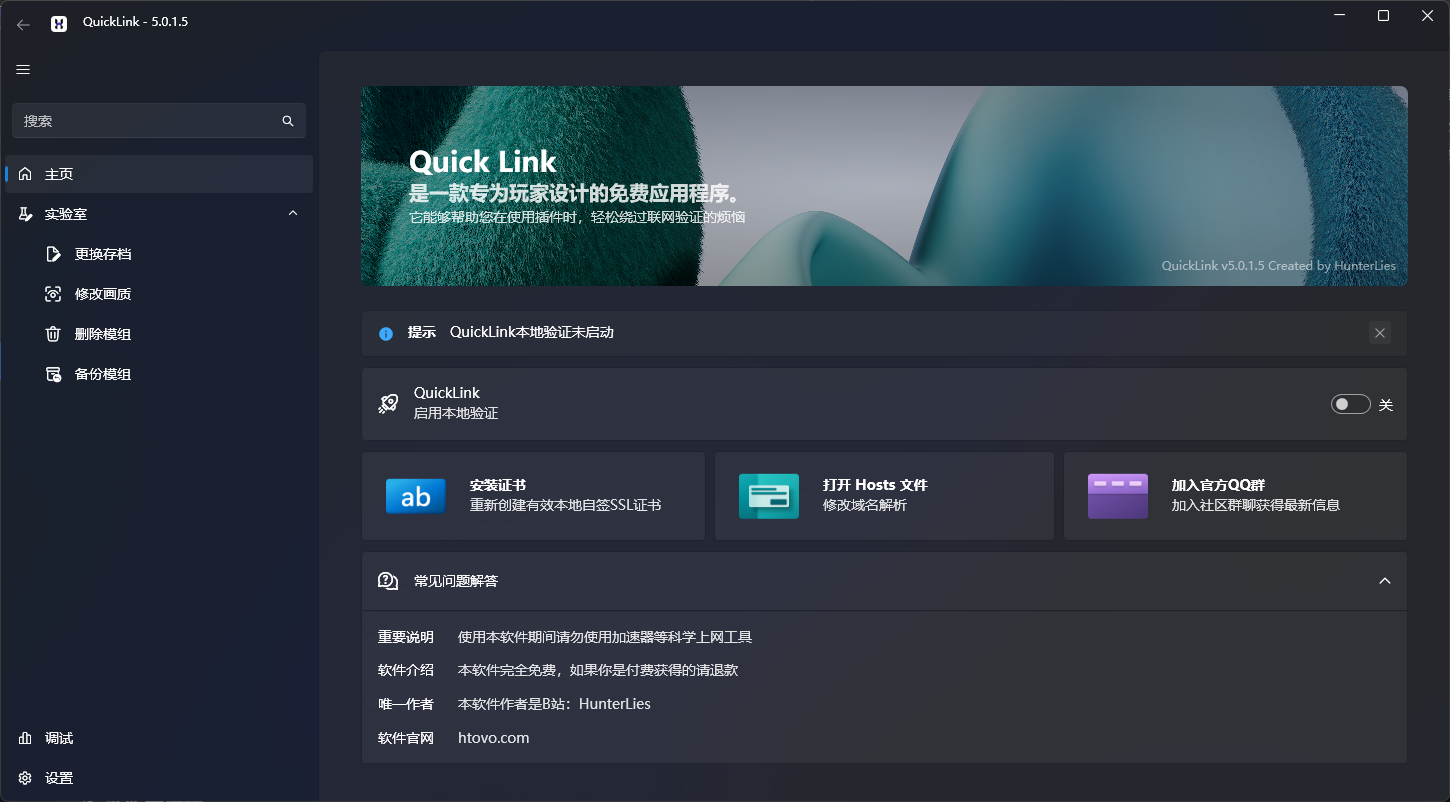This screenshot has width=1450, height=802.
Task: Click the 打开 Hosts 文件 card
Action: 884,496
